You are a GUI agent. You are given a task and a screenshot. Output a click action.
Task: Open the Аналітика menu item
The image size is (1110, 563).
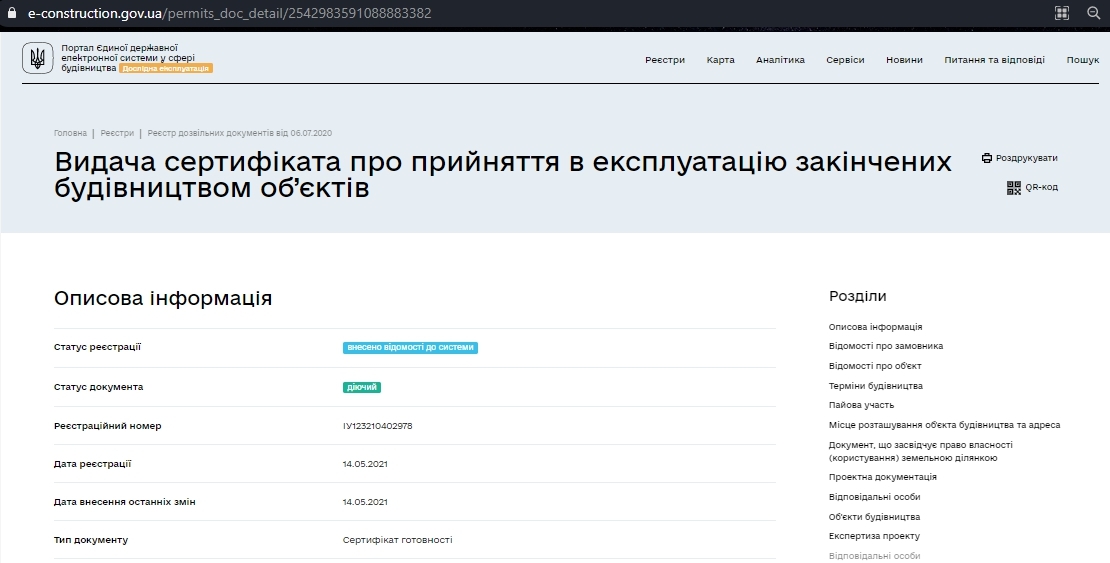(780, 60)
